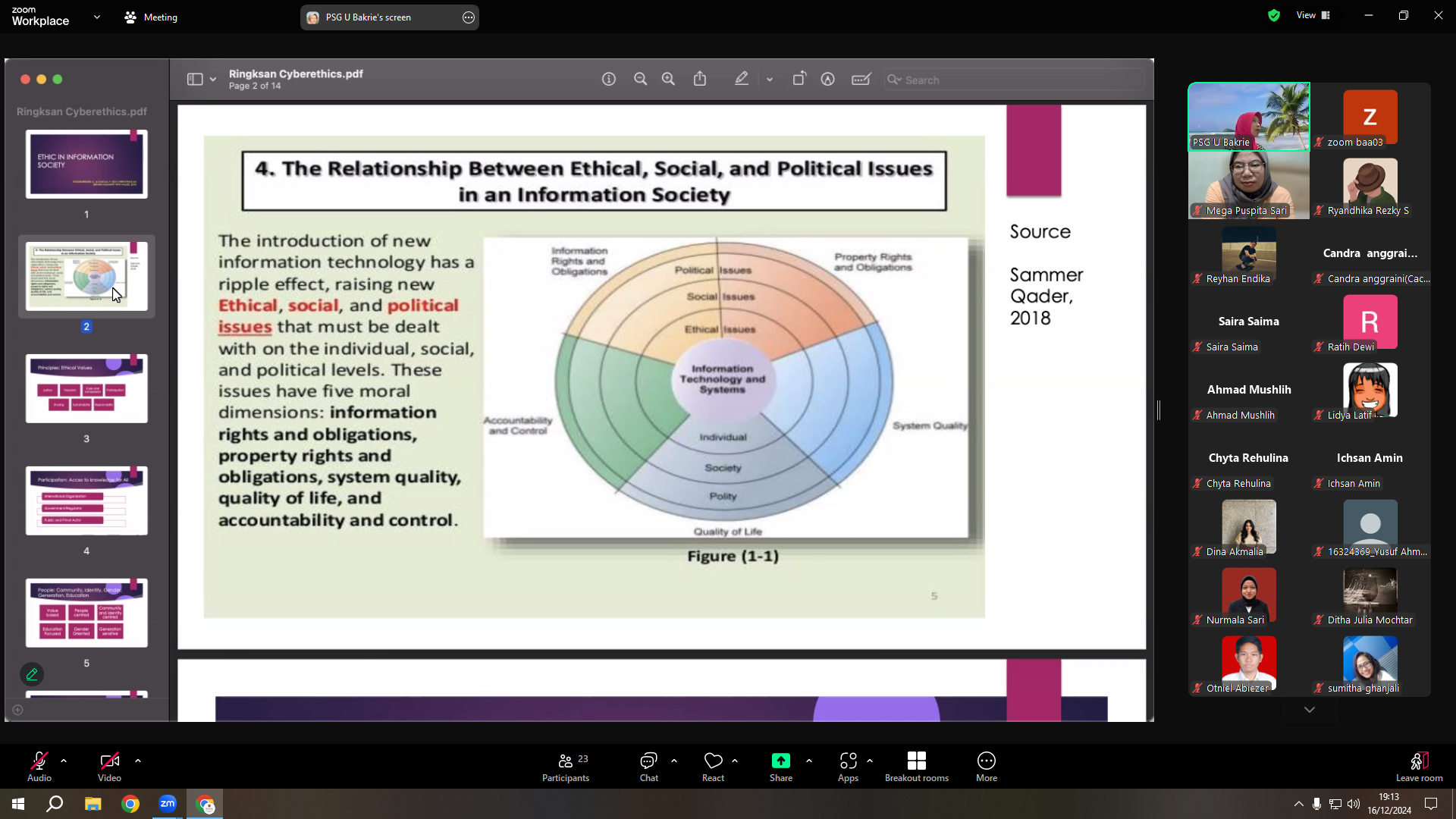Image resolution: width=1456 pixels, height=819 pixels.
Task: Select page 5 thumbnail People Community slide
Action: [x=86, y=613]
